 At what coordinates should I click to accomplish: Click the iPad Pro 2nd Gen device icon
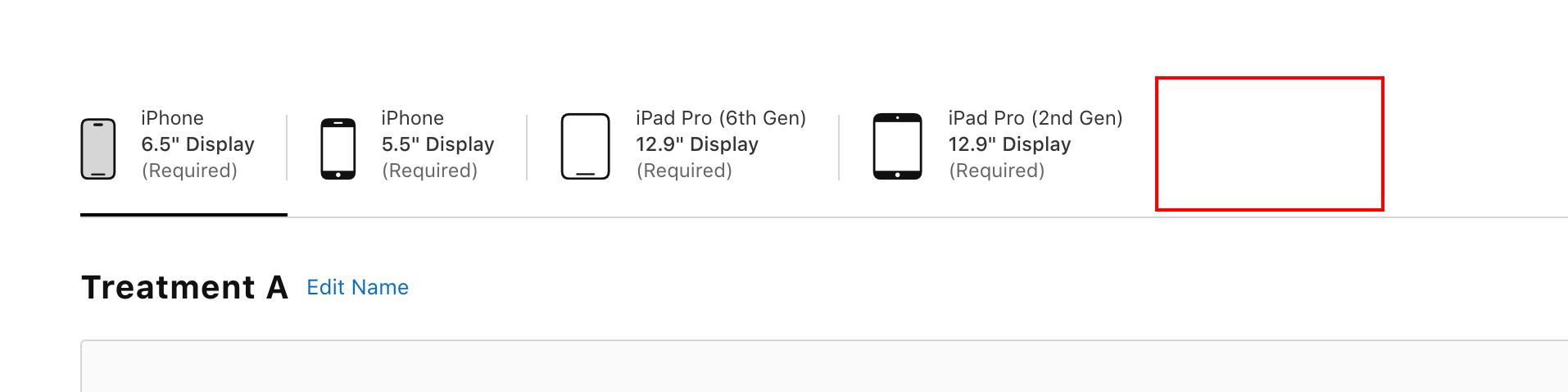(897, 147)
